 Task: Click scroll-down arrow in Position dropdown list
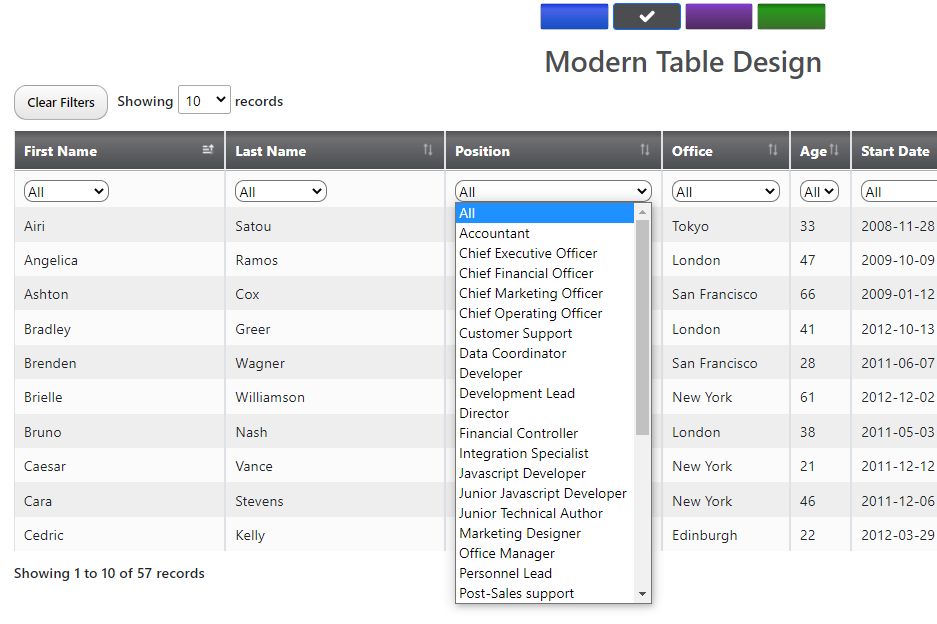click(643, 594)
